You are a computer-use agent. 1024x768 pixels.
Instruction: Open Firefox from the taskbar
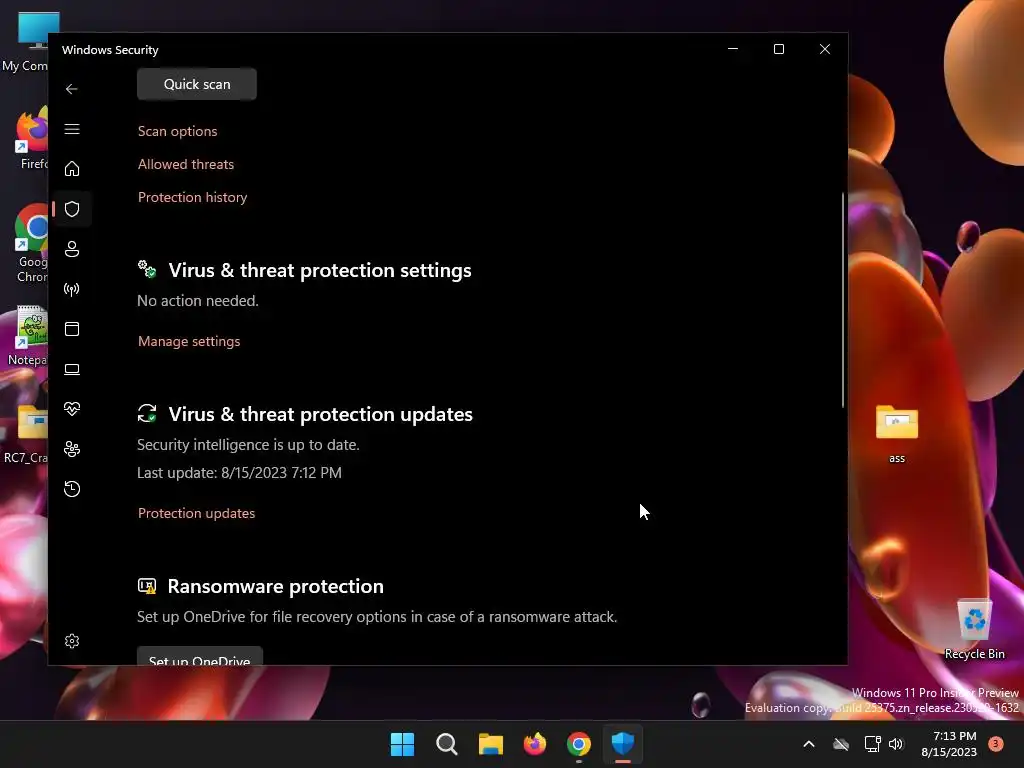pos(535,744)
